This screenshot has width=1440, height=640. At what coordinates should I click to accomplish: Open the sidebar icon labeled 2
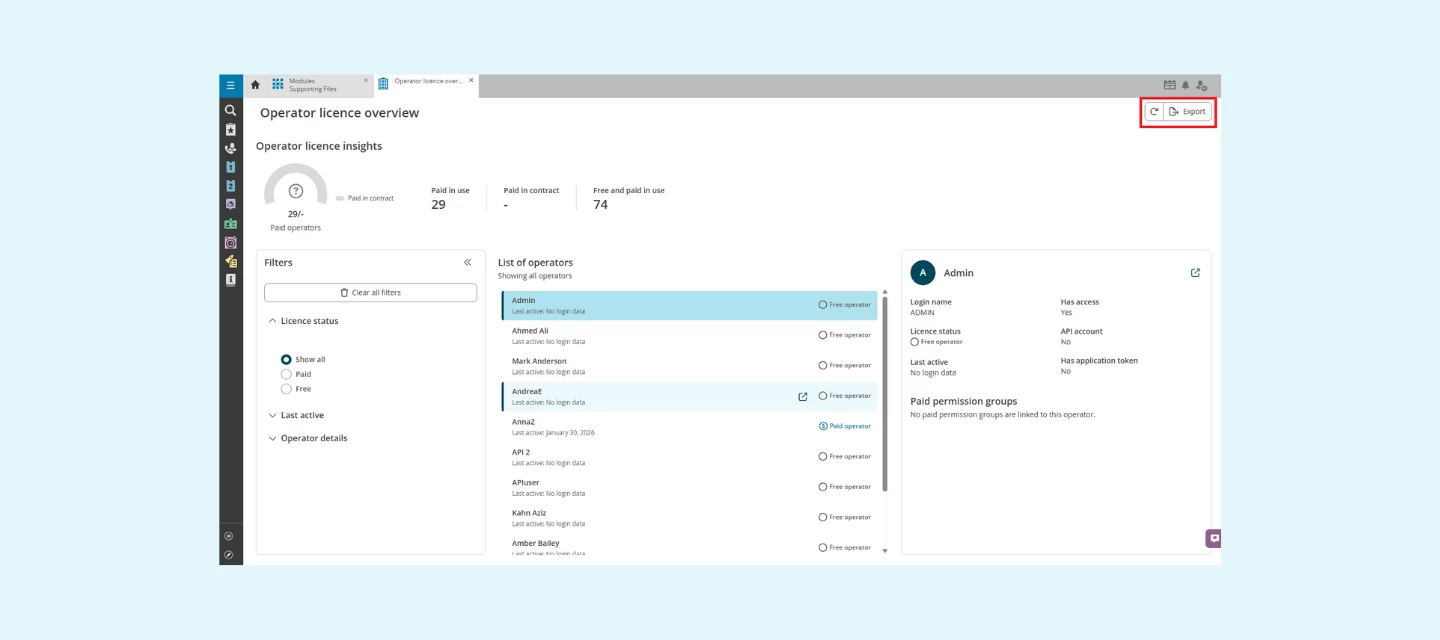point(231,186)
